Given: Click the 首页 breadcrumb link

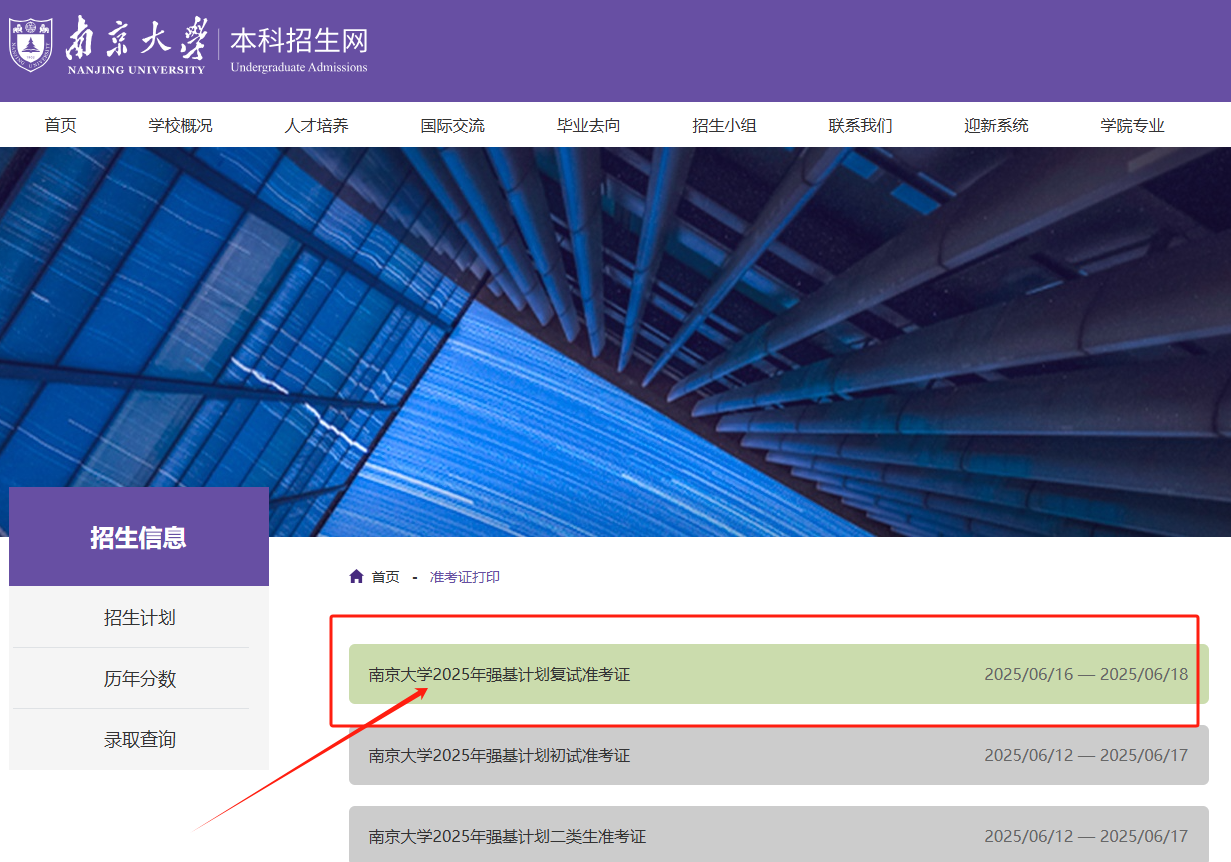Looking at the screenshot, I should click(x=386, y=577).
